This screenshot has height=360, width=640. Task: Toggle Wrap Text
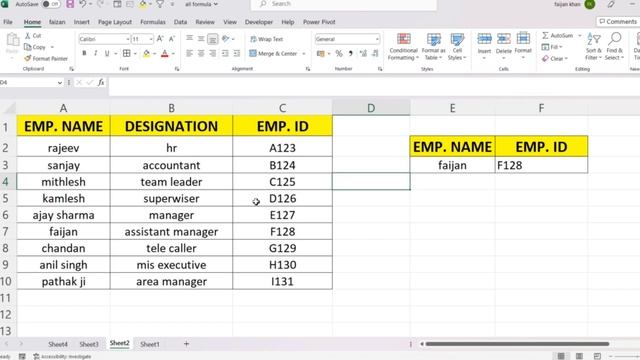[x=267, y=39]
